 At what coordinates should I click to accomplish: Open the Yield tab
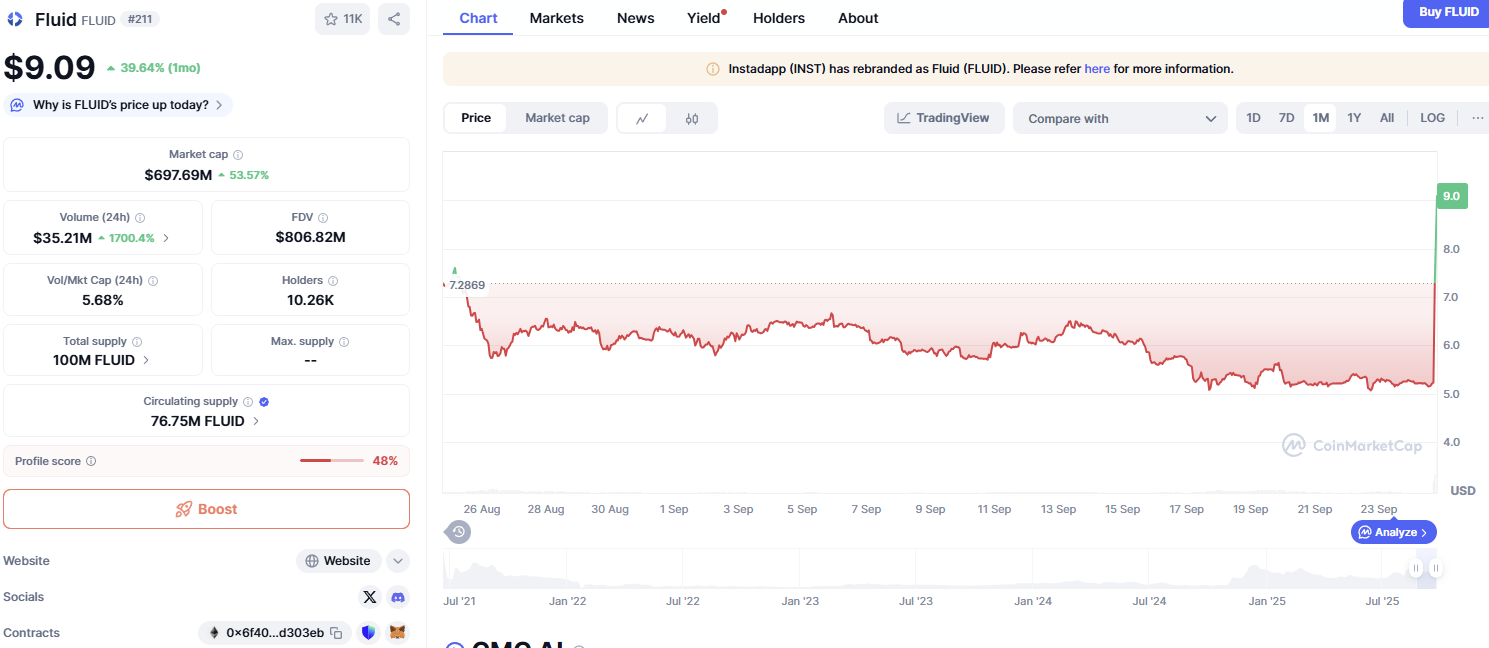[705, 18]
